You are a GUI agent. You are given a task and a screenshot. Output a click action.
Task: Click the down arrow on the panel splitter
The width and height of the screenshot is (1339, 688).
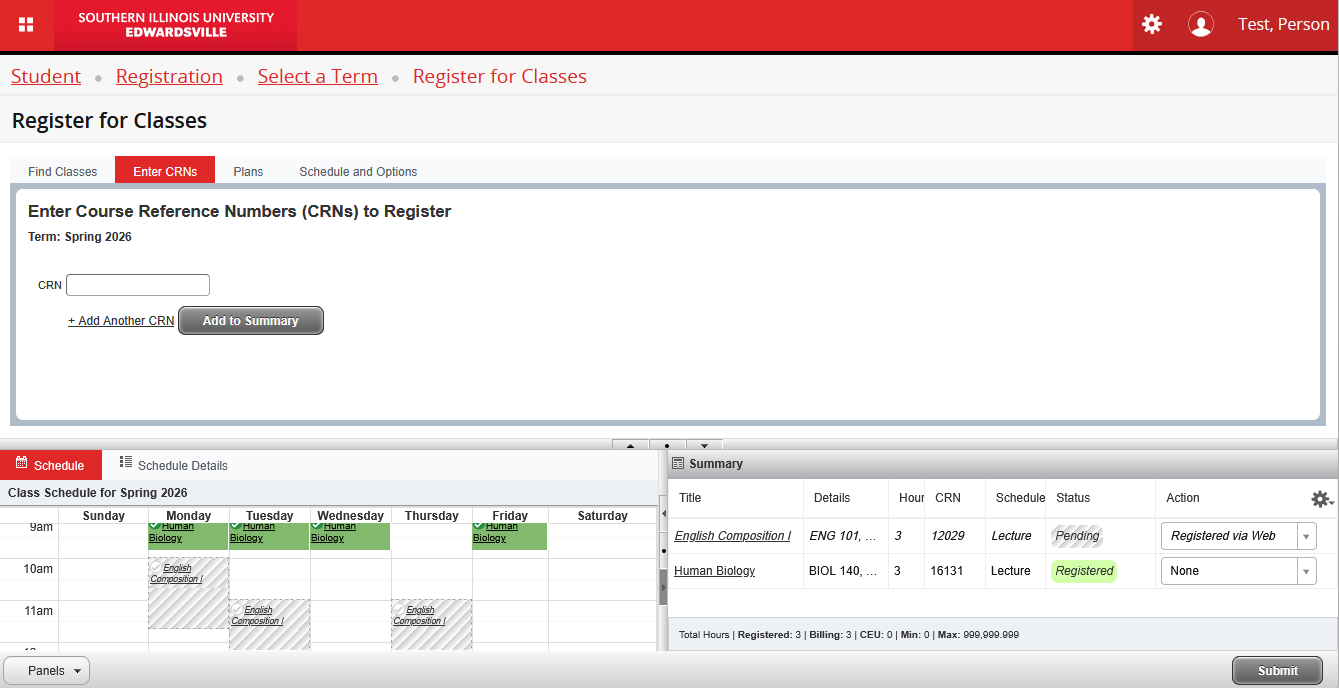[x=704, y=445]
